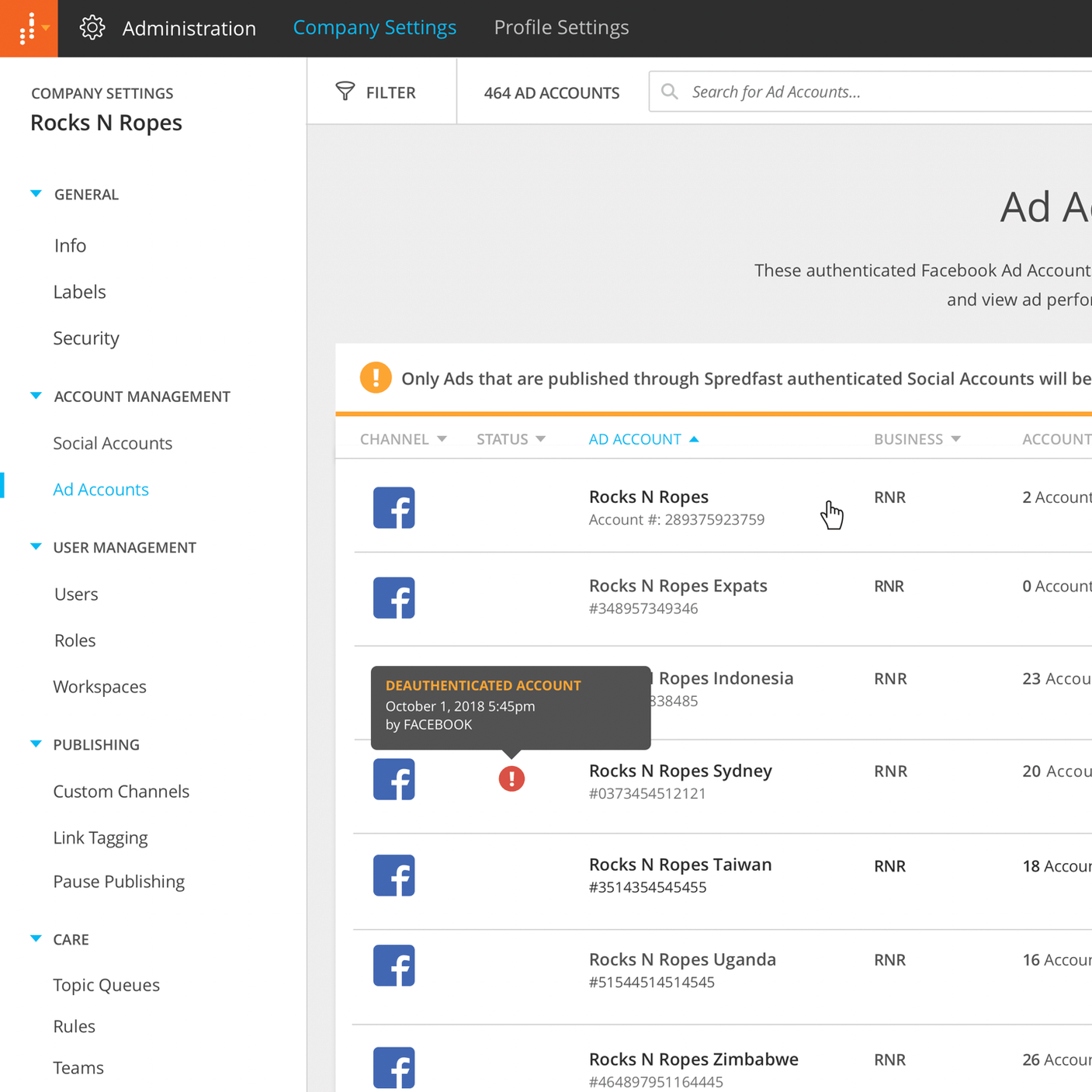The height and width of the screenshot is (1092, 1092).
Task: Open Link Tagging page
Action: pyautogui.click(x=100, y=838)
